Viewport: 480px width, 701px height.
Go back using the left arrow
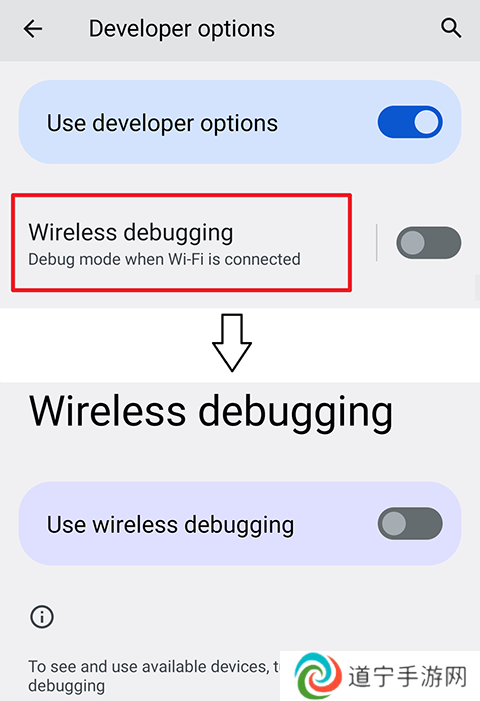33,29
